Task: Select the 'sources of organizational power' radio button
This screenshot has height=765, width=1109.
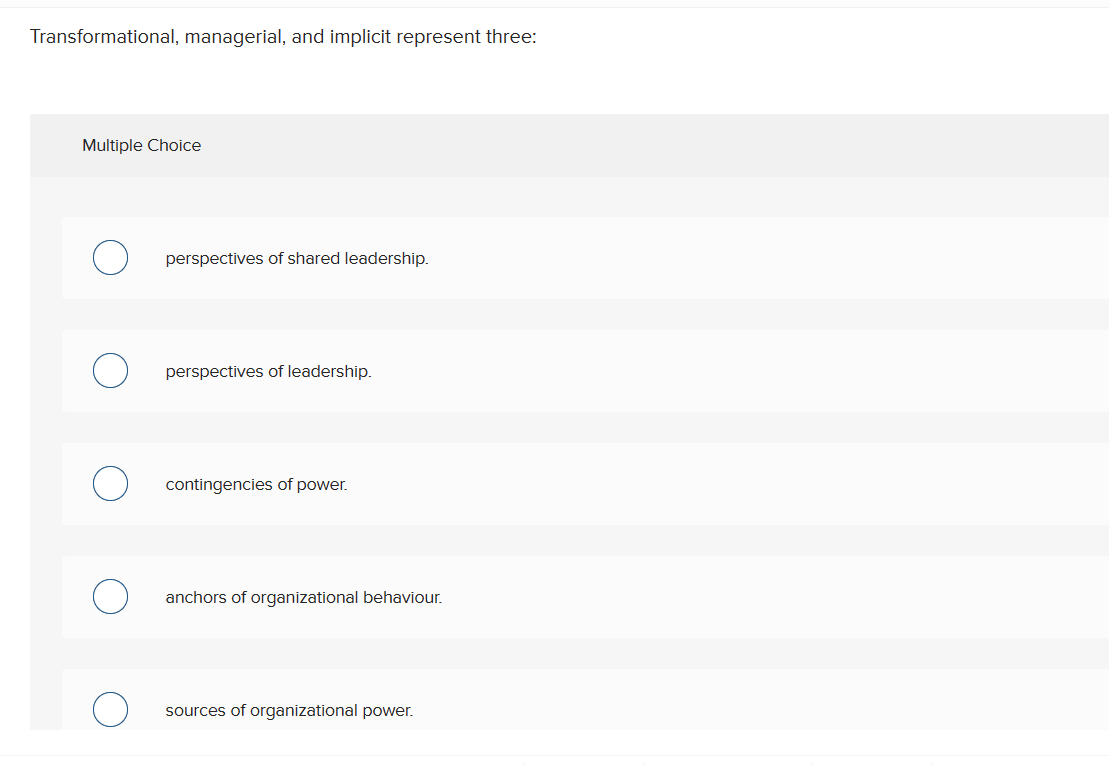Action: [110, 709]
